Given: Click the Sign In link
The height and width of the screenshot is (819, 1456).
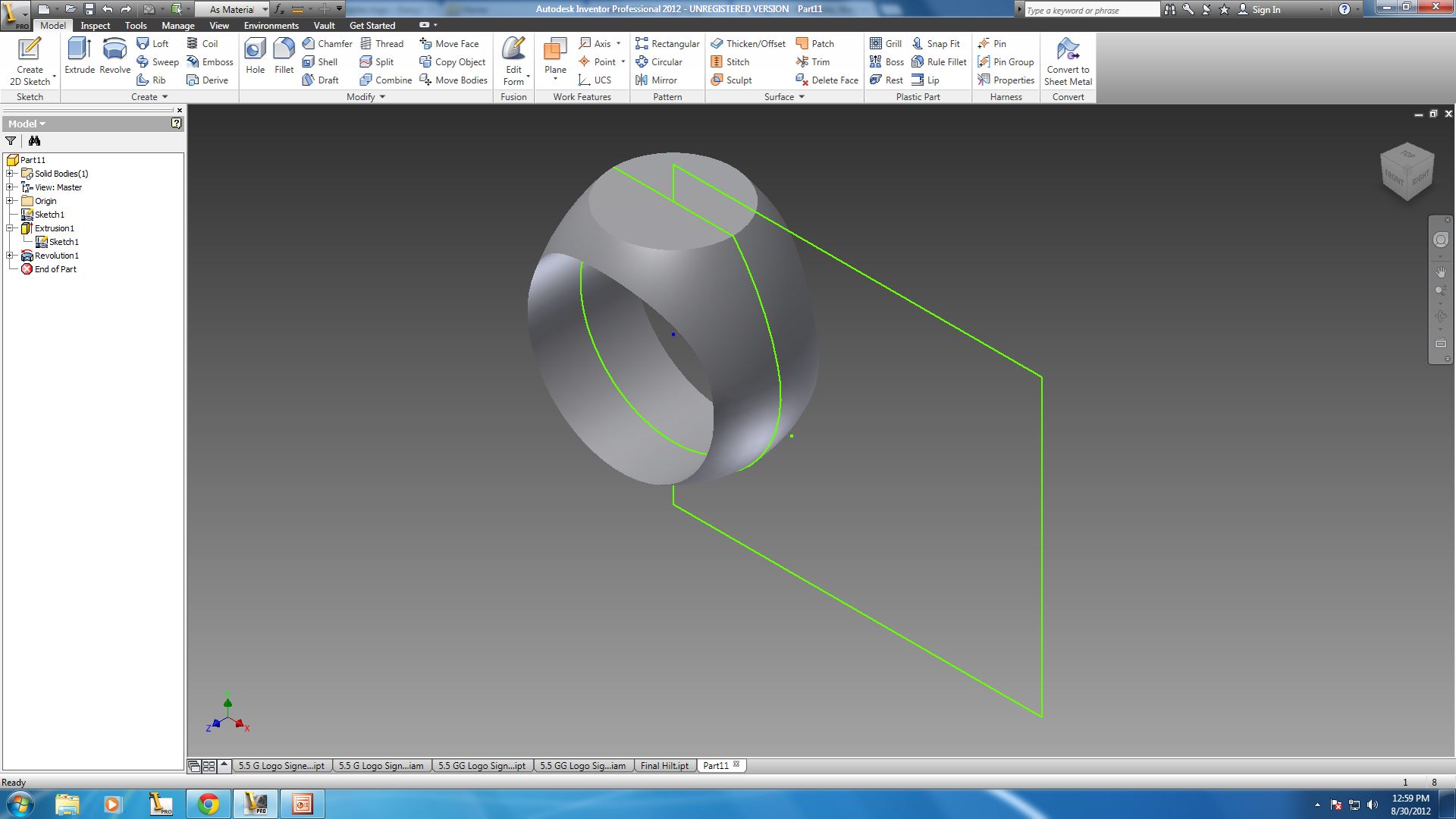Looking at the screenshot, I should pyautogui.click(x=1266, y=10).
